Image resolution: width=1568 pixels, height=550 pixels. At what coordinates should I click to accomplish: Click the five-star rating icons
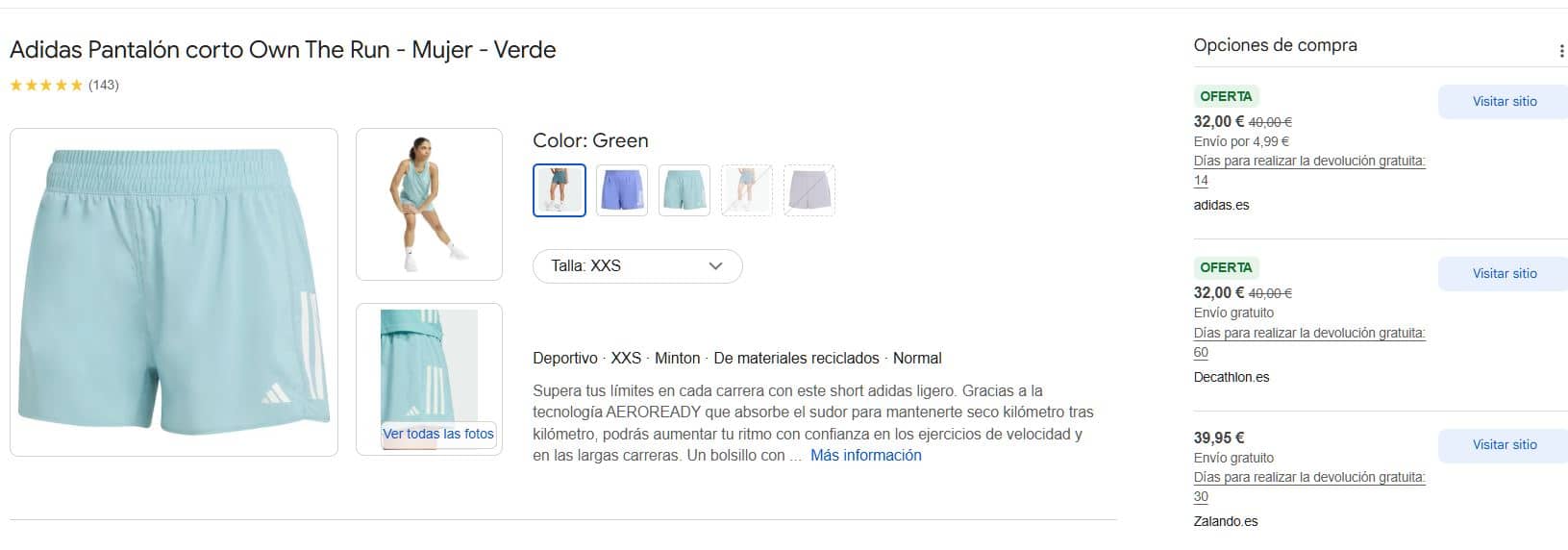pyautogui.click(x=46, y=86)
